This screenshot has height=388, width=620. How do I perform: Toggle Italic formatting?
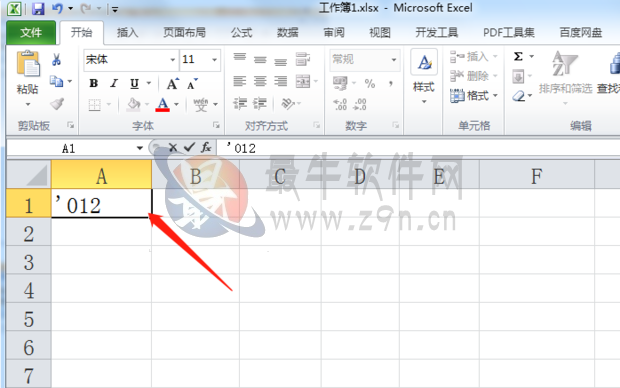pyautogui.click(x=114, y=83)
